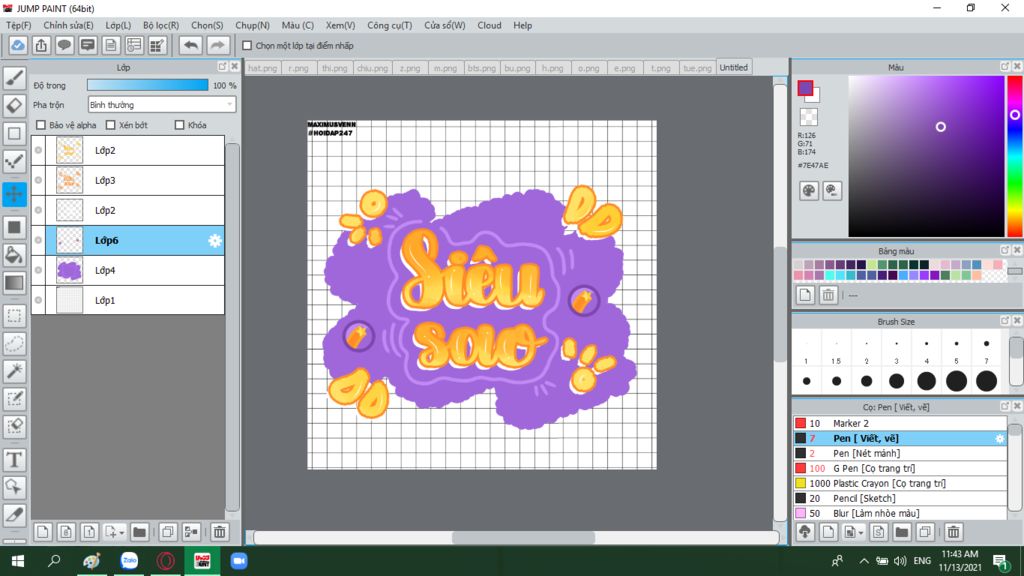
Task: Choose the Lasso selection tool
Action: click(14, 344)
